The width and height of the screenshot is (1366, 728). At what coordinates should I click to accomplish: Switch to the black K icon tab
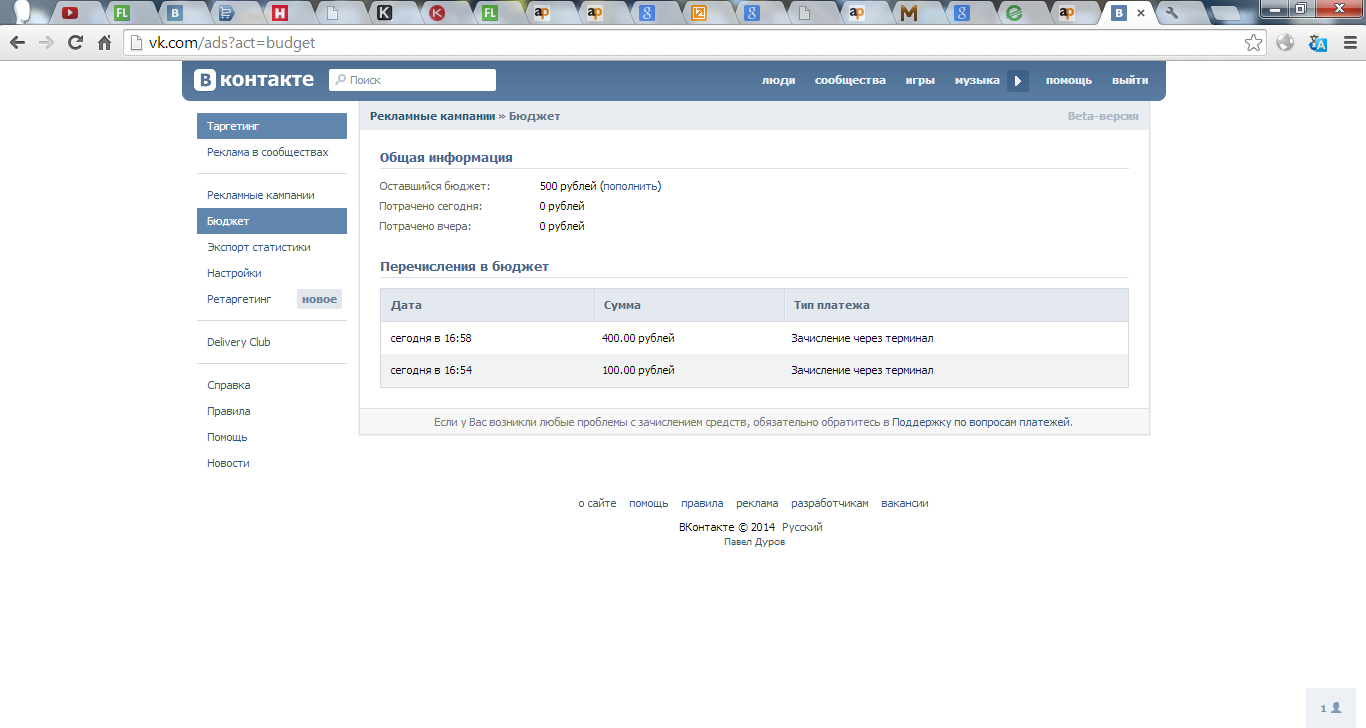point(385,13)
